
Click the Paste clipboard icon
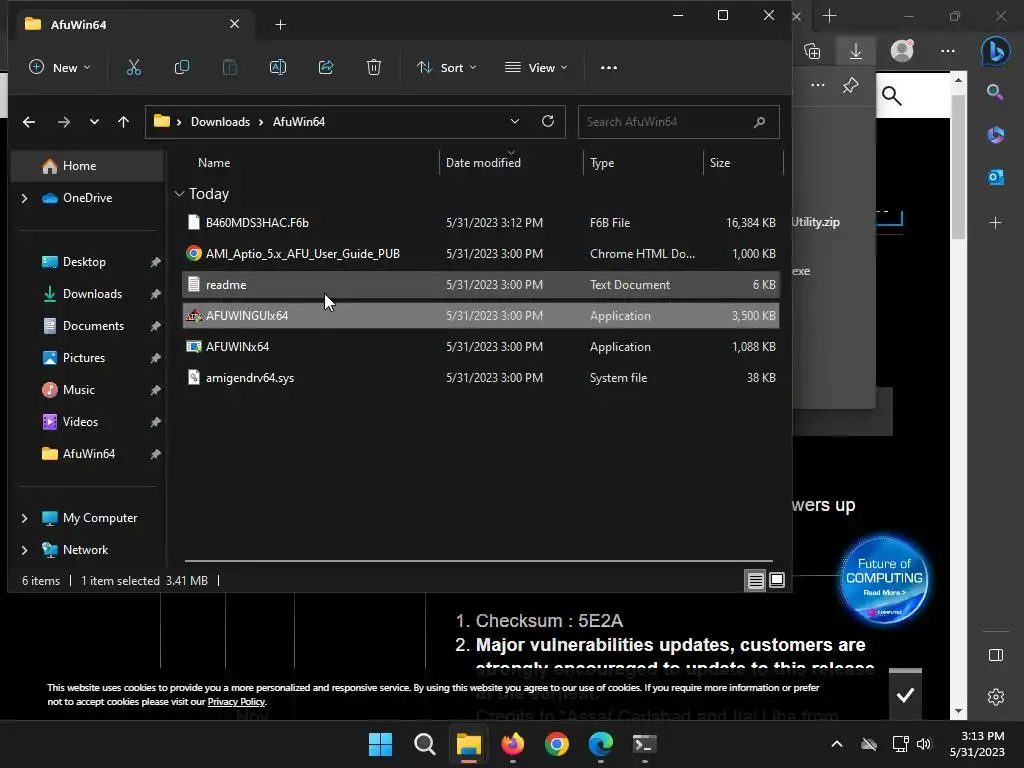click(x=230, y=67)
